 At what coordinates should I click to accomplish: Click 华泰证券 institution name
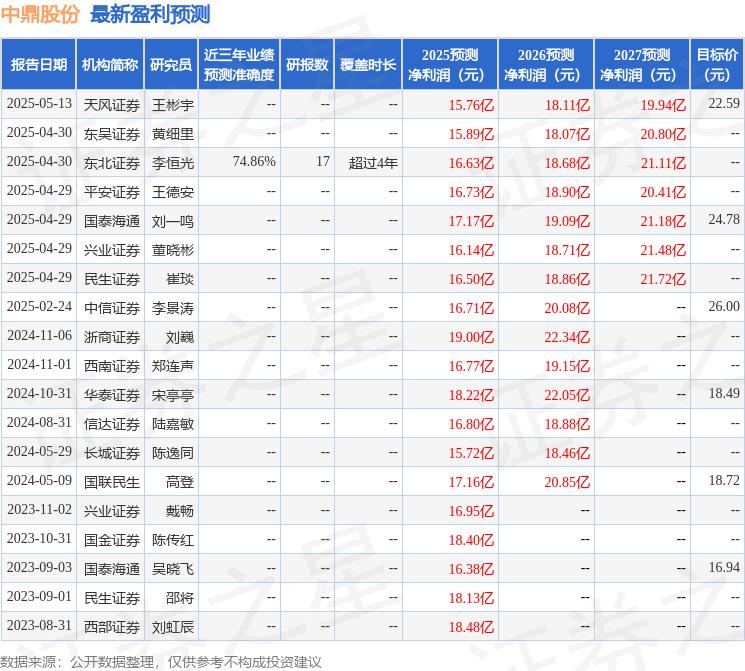coord(112,395)
